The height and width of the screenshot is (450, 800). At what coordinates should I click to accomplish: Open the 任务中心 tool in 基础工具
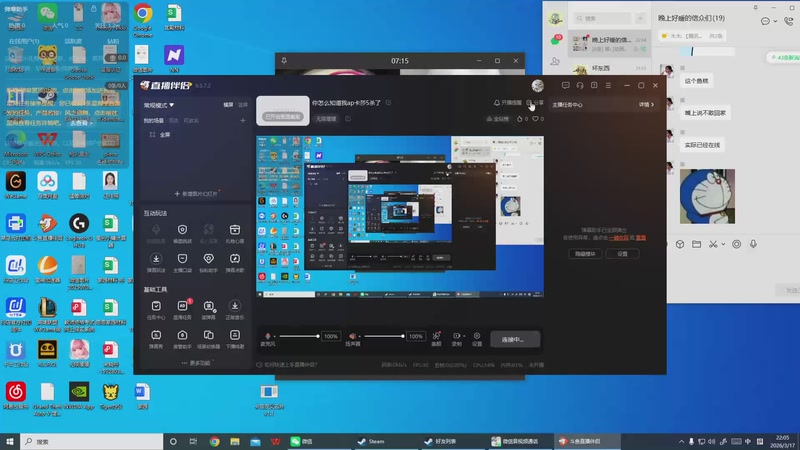[156, 306]
